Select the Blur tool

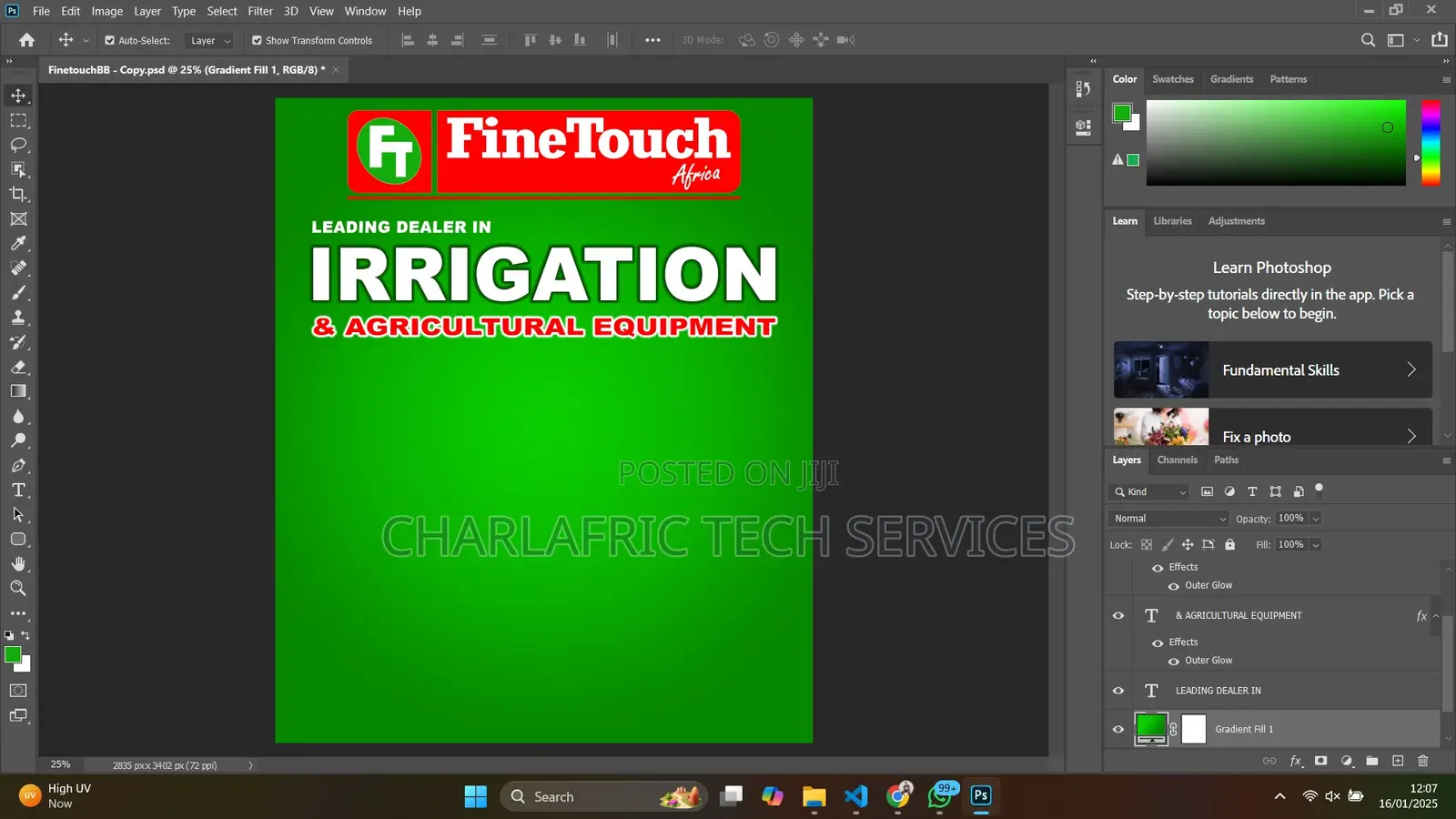point(18,416)
